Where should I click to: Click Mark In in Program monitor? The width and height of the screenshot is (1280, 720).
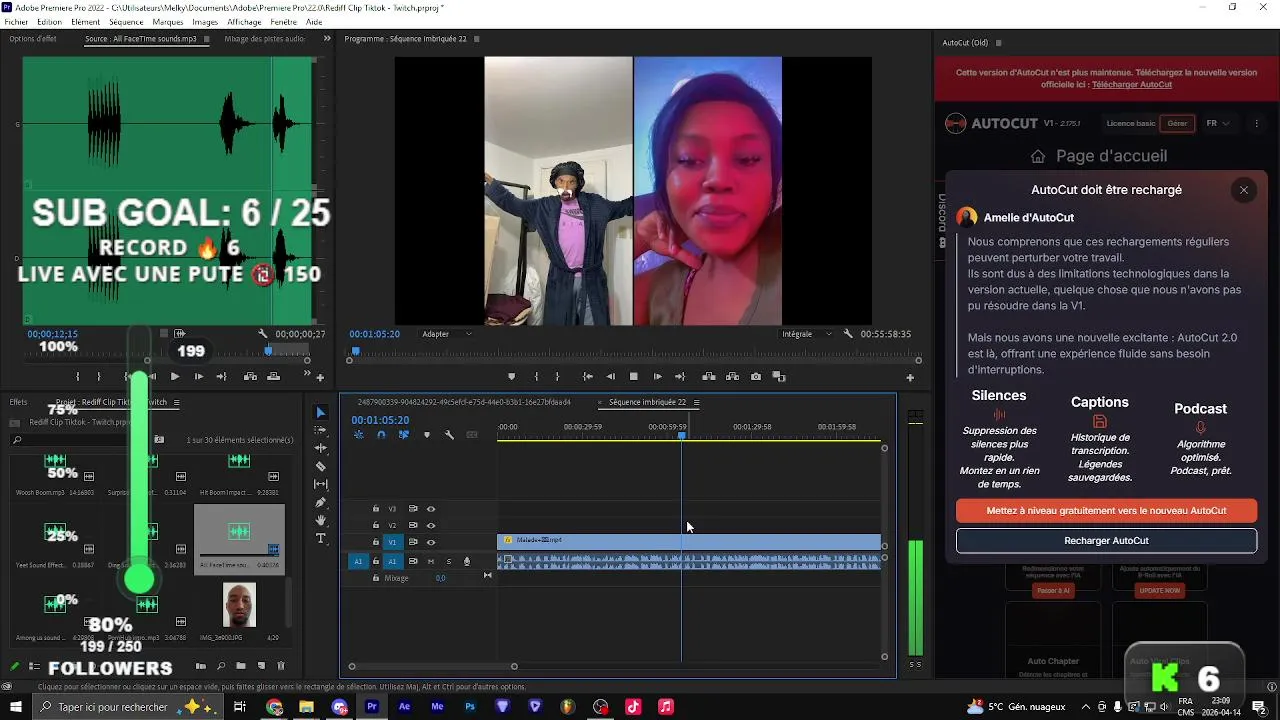536,377
